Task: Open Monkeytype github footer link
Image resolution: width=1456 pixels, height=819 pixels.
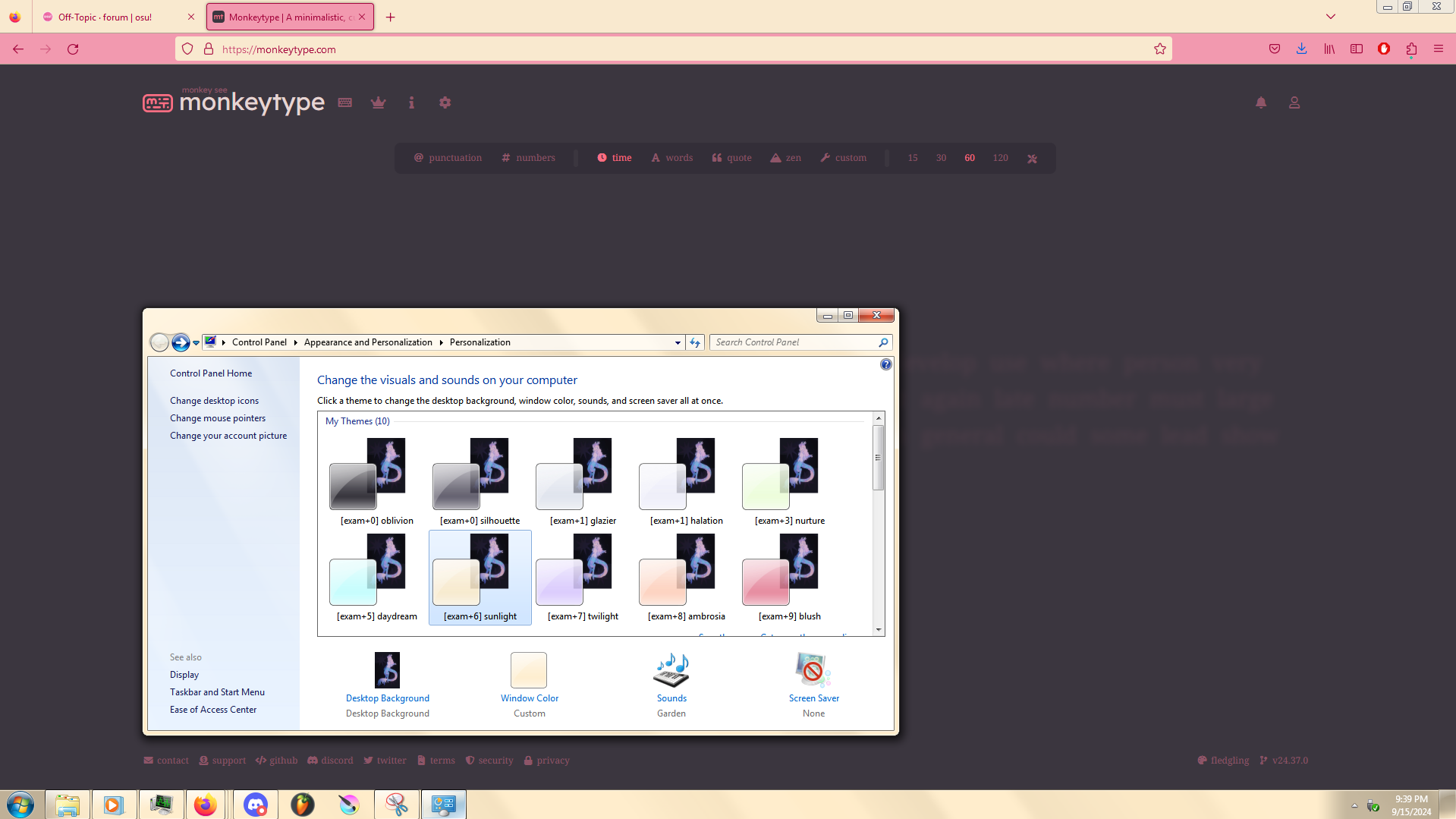Action: click(277, 761)
